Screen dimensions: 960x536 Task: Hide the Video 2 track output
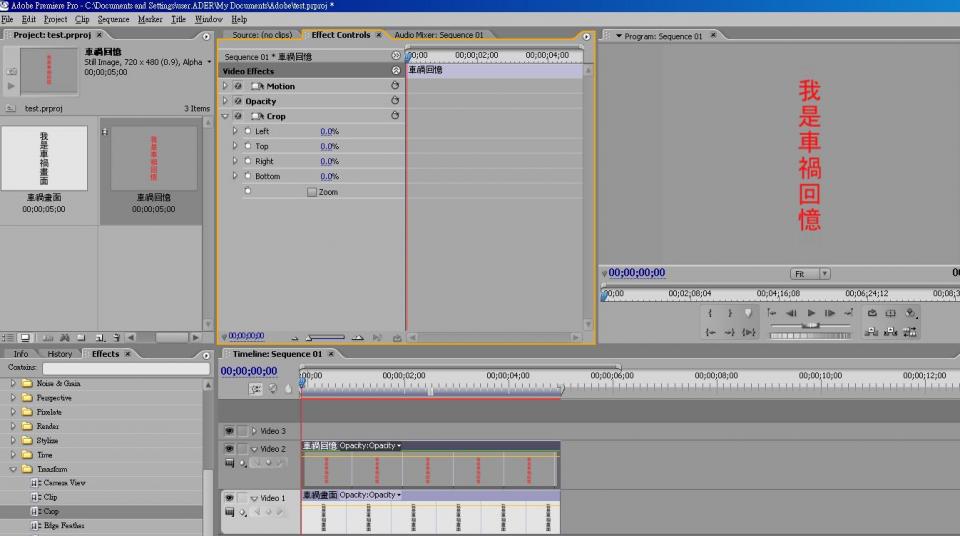[x=229, y=449]
